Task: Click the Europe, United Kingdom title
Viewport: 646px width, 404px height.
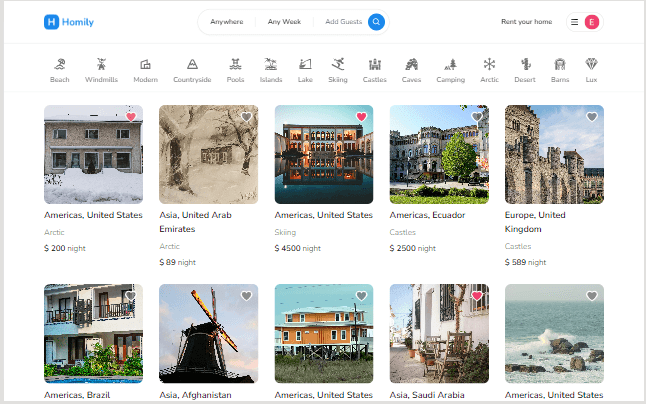Action: pyautogui.click(x=535, y=222)
